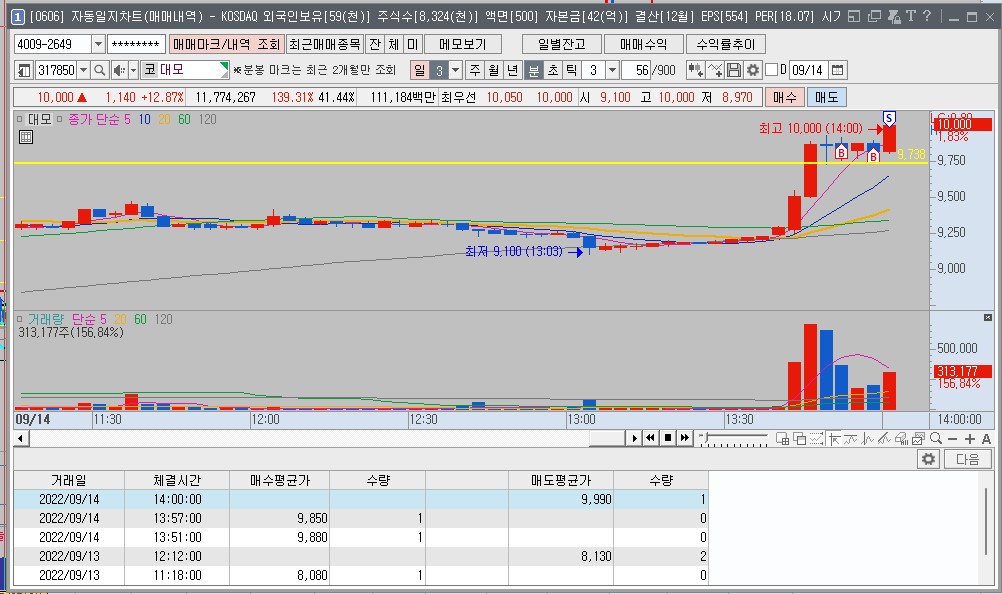Viewport: 1002px width, 594px height.
Task: Select the 틱 tick period toggle
Action: (x=571, y=70)
